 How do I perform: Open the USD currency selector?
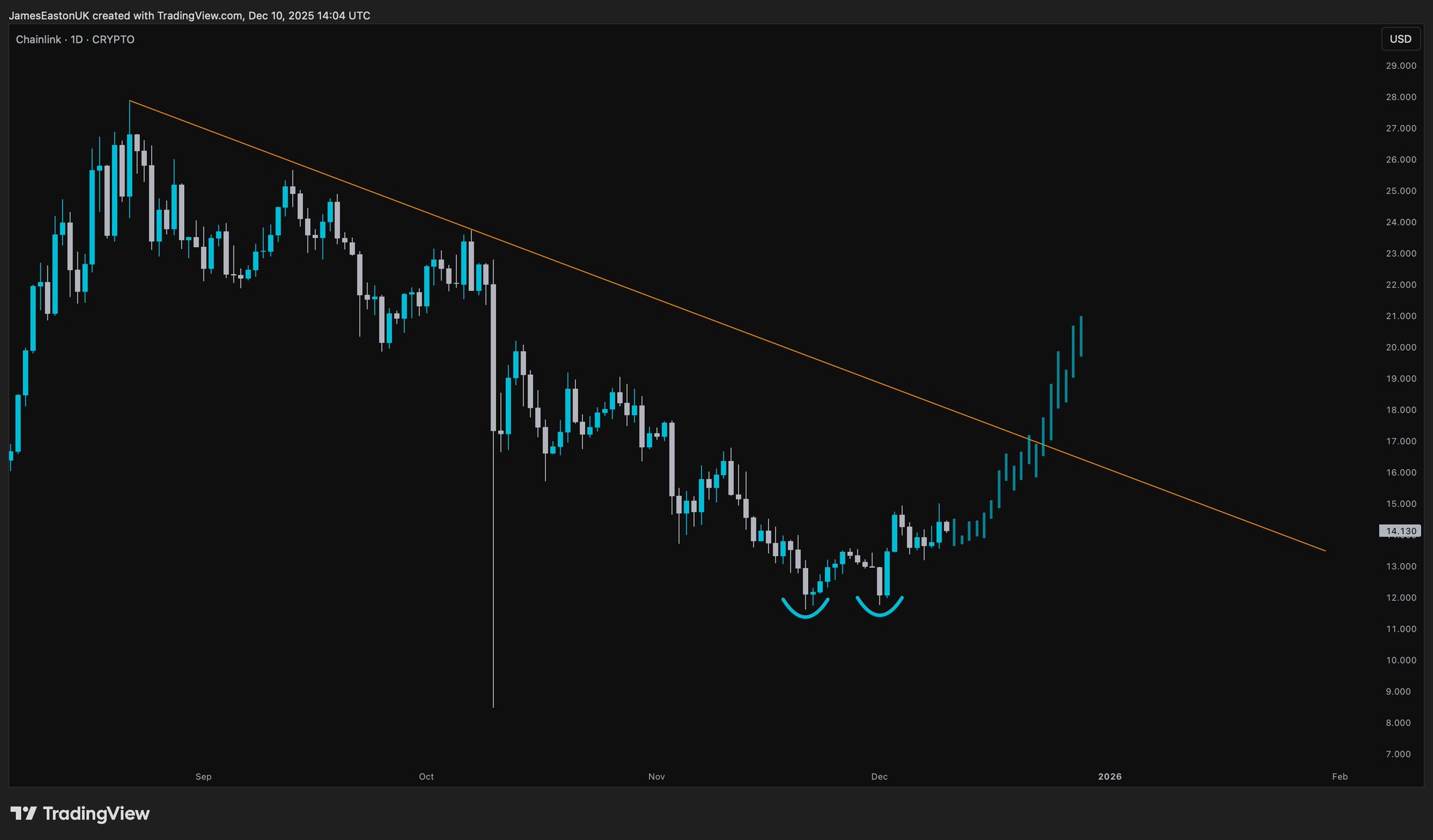(x=1400, y=39)
